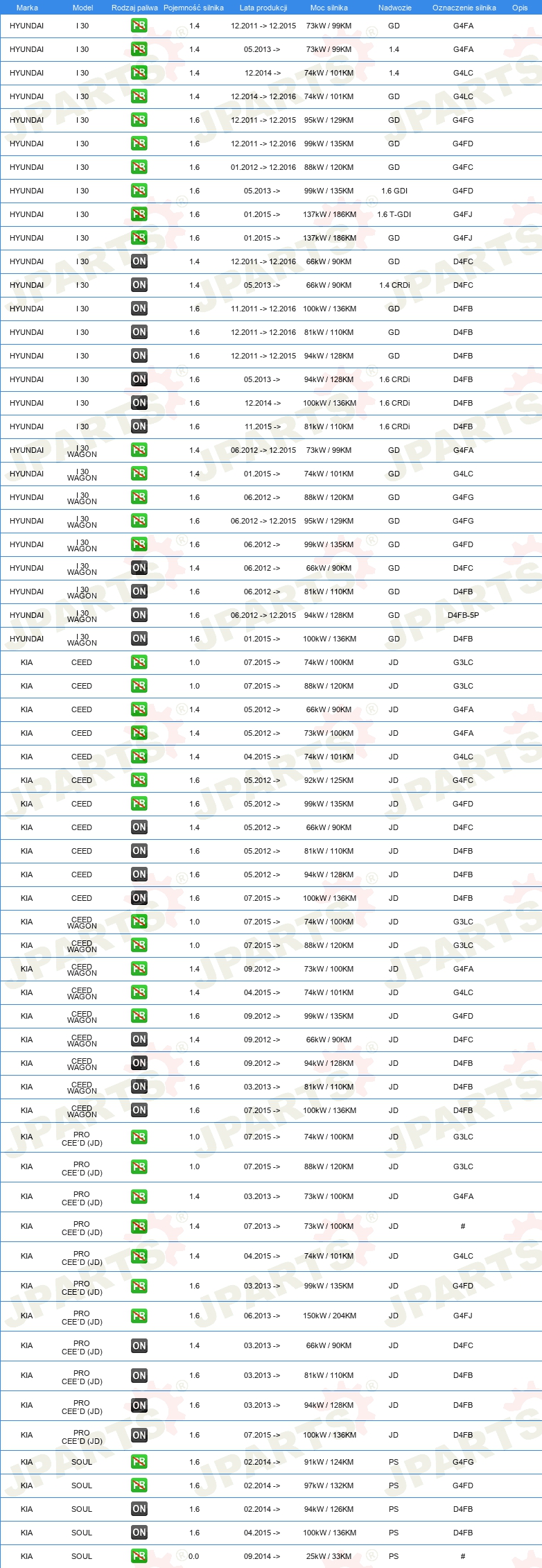Screen dimensions: 542x1568
Task: Select the '91kW / 124KM' power cell
Action: [x=329, y=1462]
